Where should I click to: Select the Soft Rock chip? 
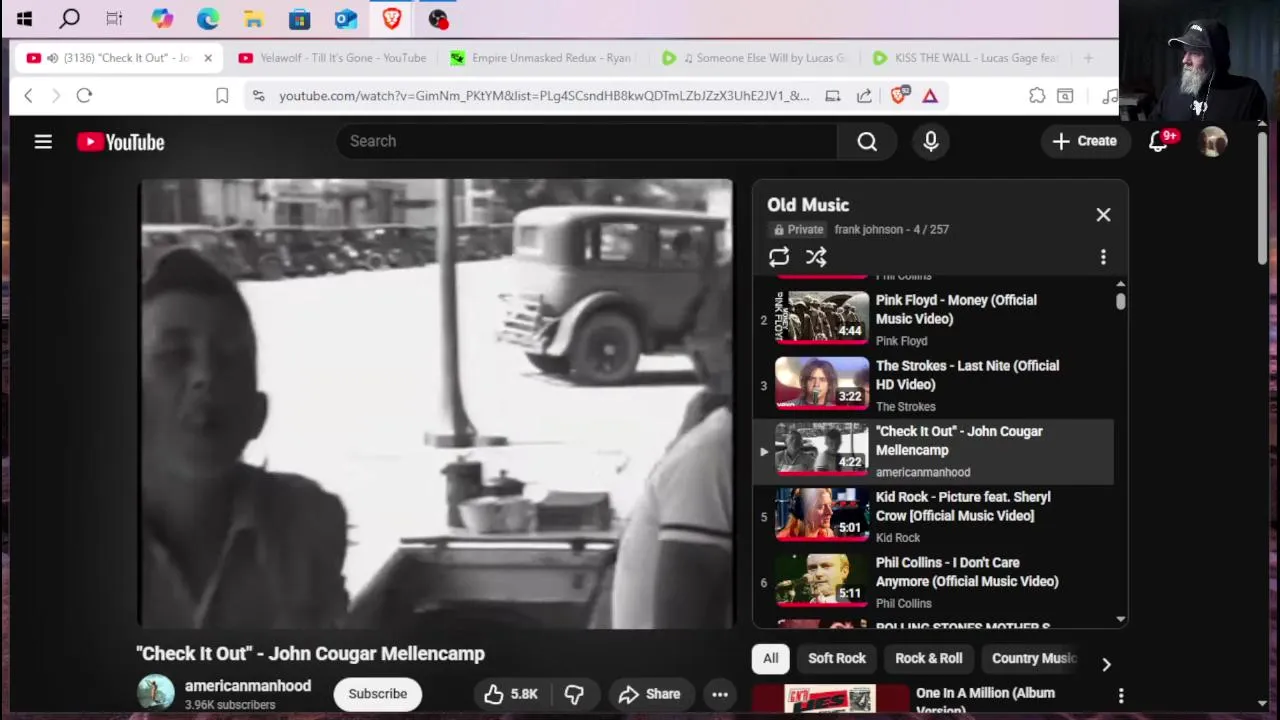click(837, 658)
